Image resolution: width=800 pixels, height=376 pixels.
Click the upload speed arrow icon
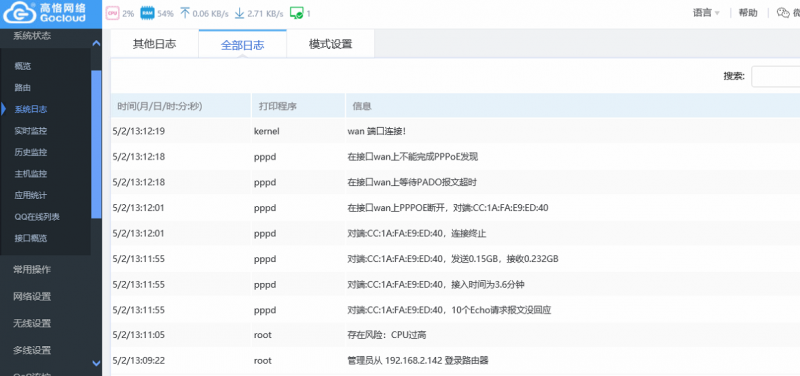point(185,13)
